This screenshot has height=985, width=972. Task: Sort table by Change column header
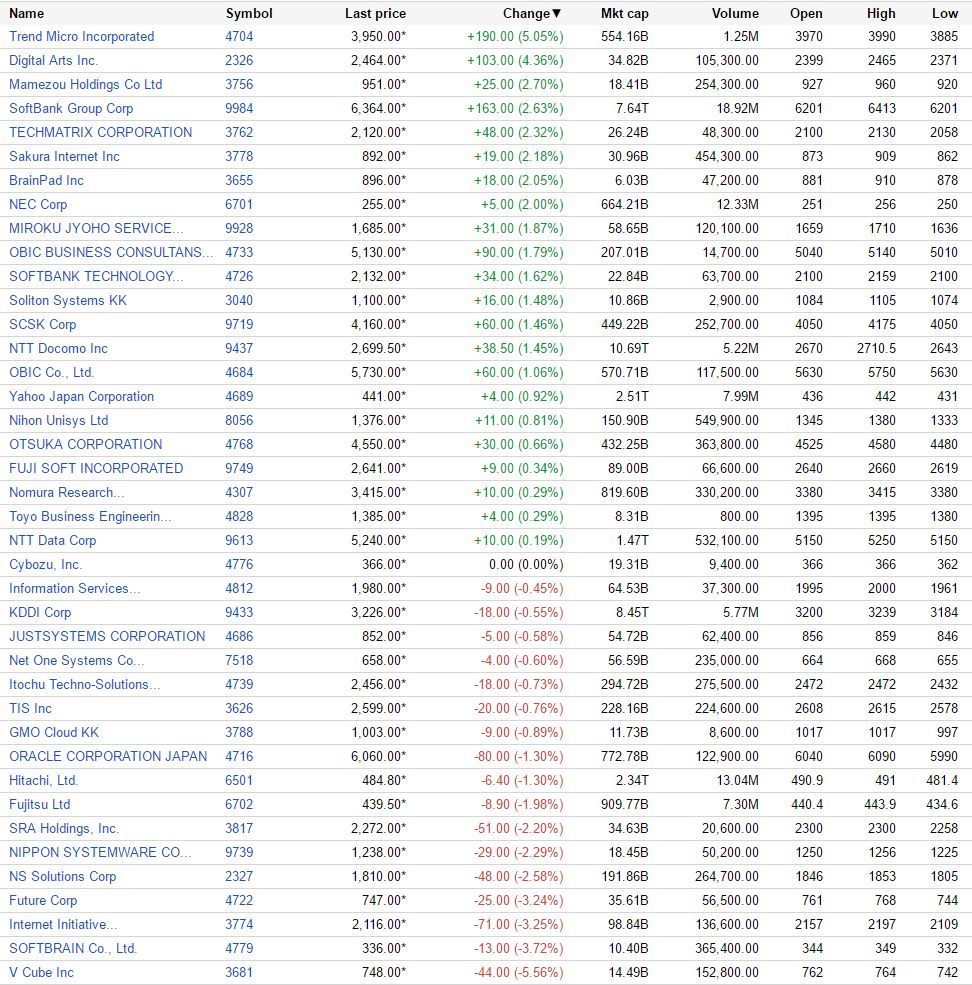pos(532,13)
